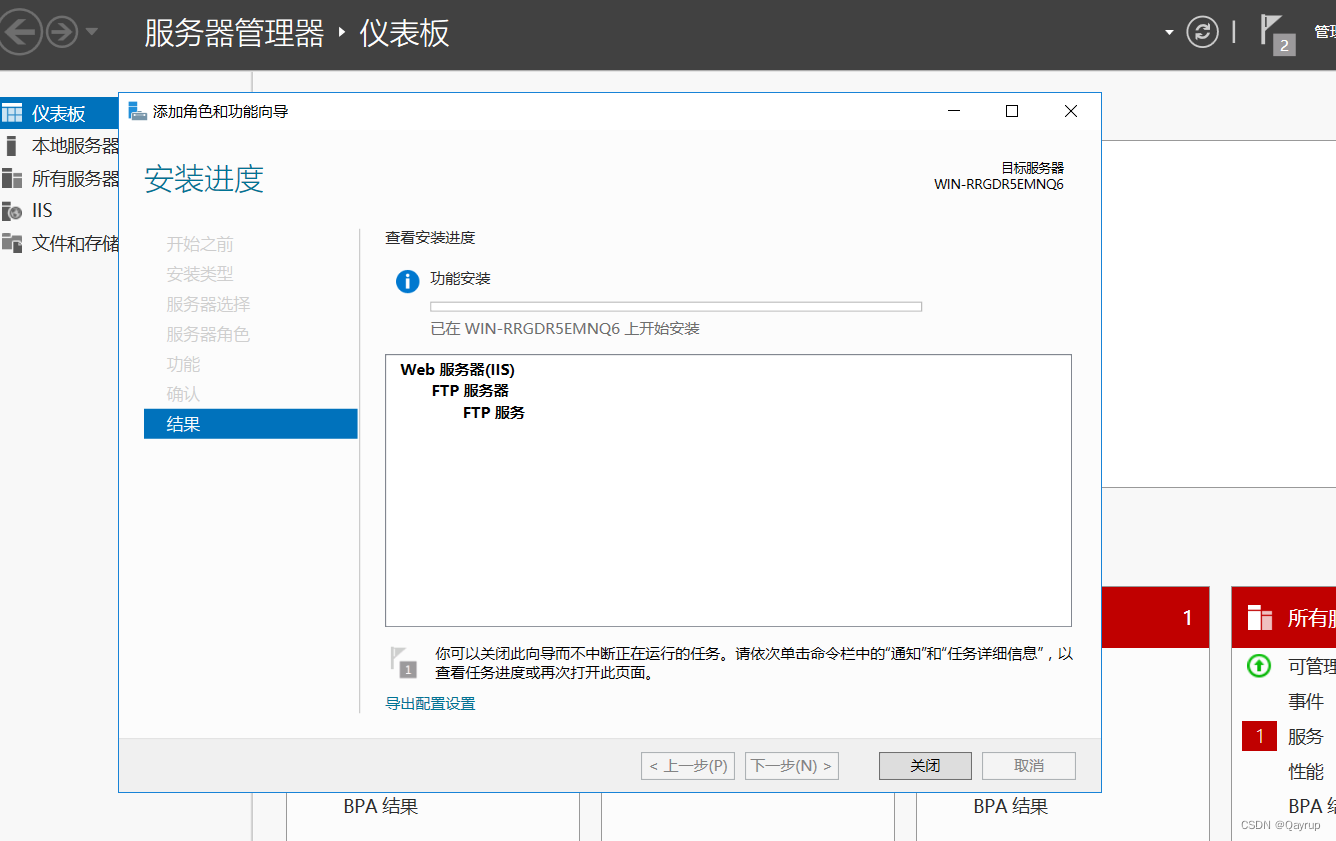Click the feature installation progress bar
This screenshot has height=841, width=1336.
[x=677, y=306]
